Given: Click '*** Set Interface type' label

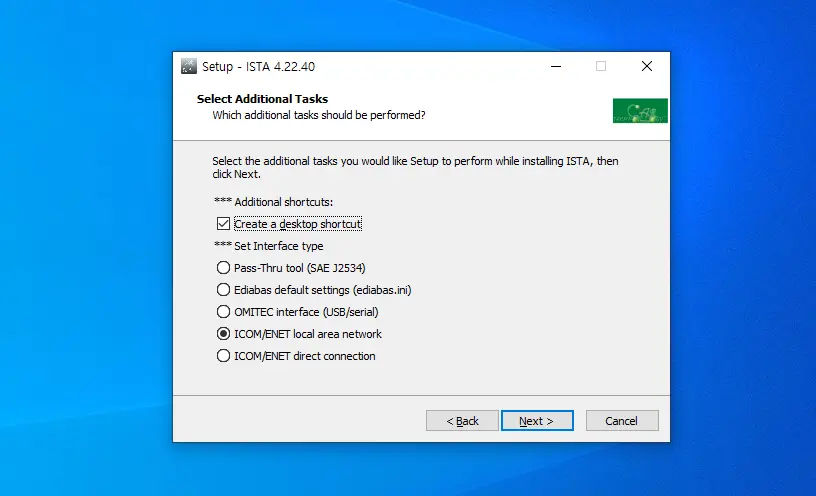Looking at the screenshot, I should coord(269,246).
